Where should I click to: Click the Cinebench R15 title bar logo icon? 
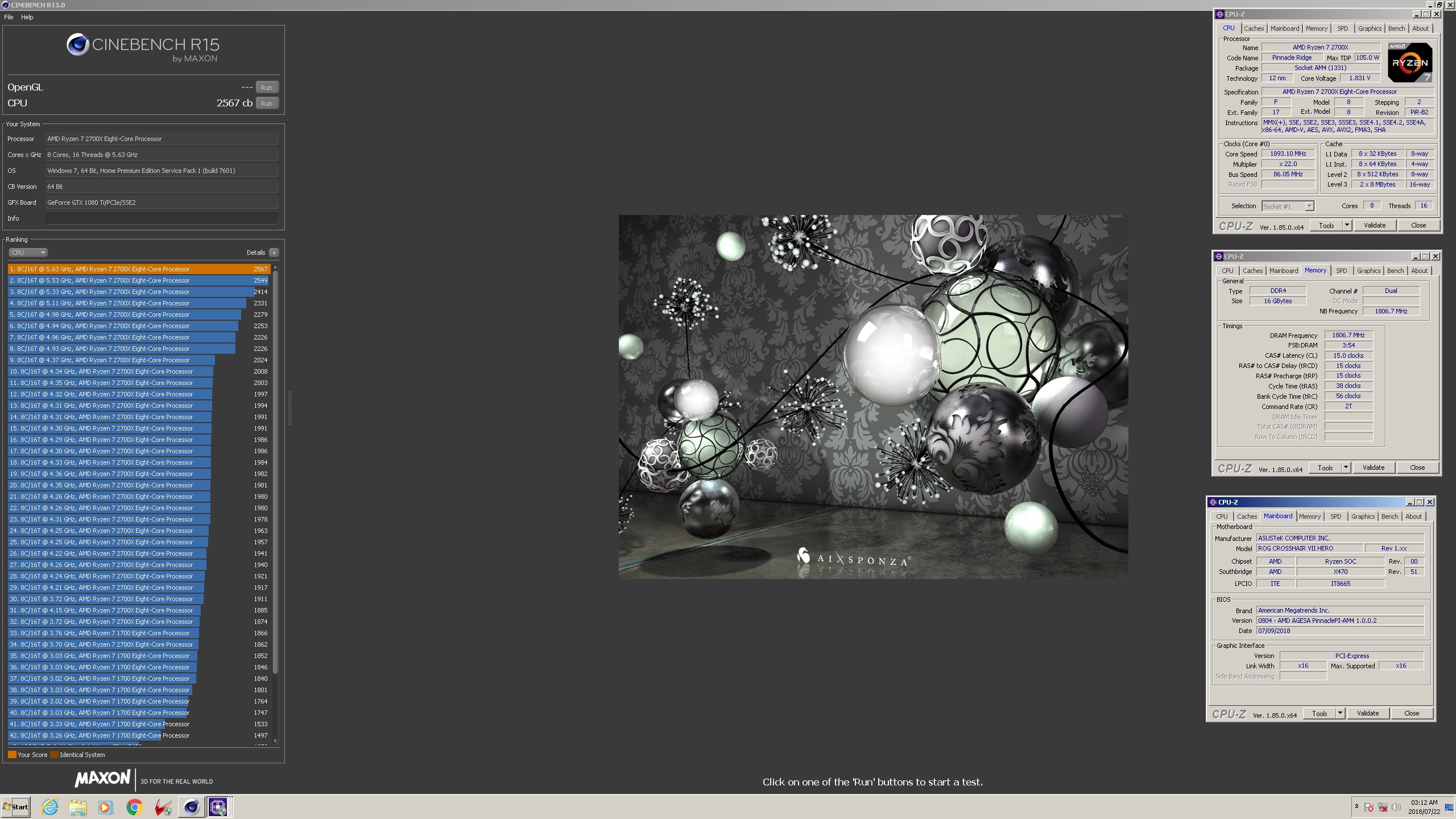point(5,5)
